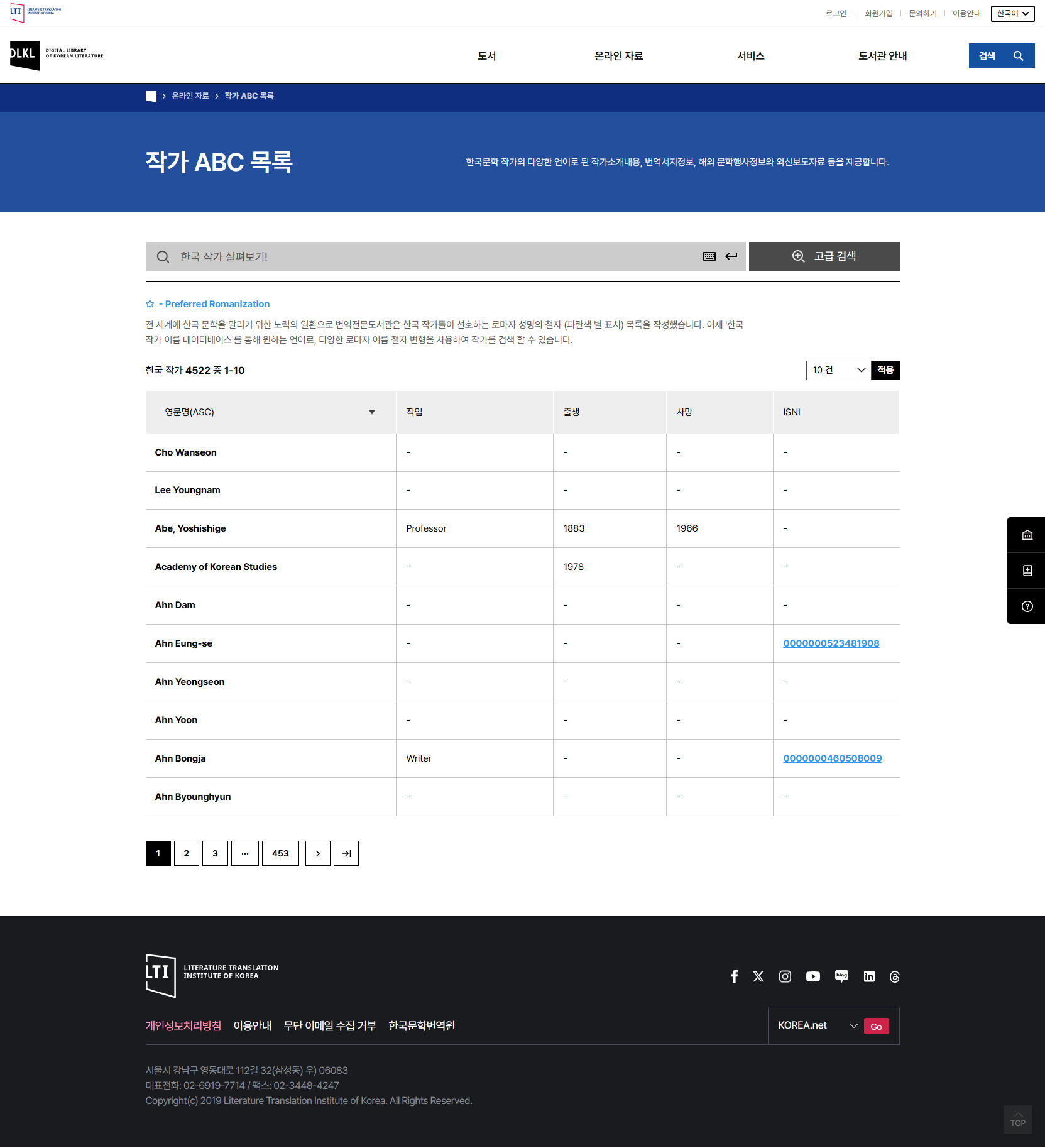The width and height of the screenshot is (1045, 1148).
Task: Click the enter arrow icon in search bar
Action: point(731,256)
